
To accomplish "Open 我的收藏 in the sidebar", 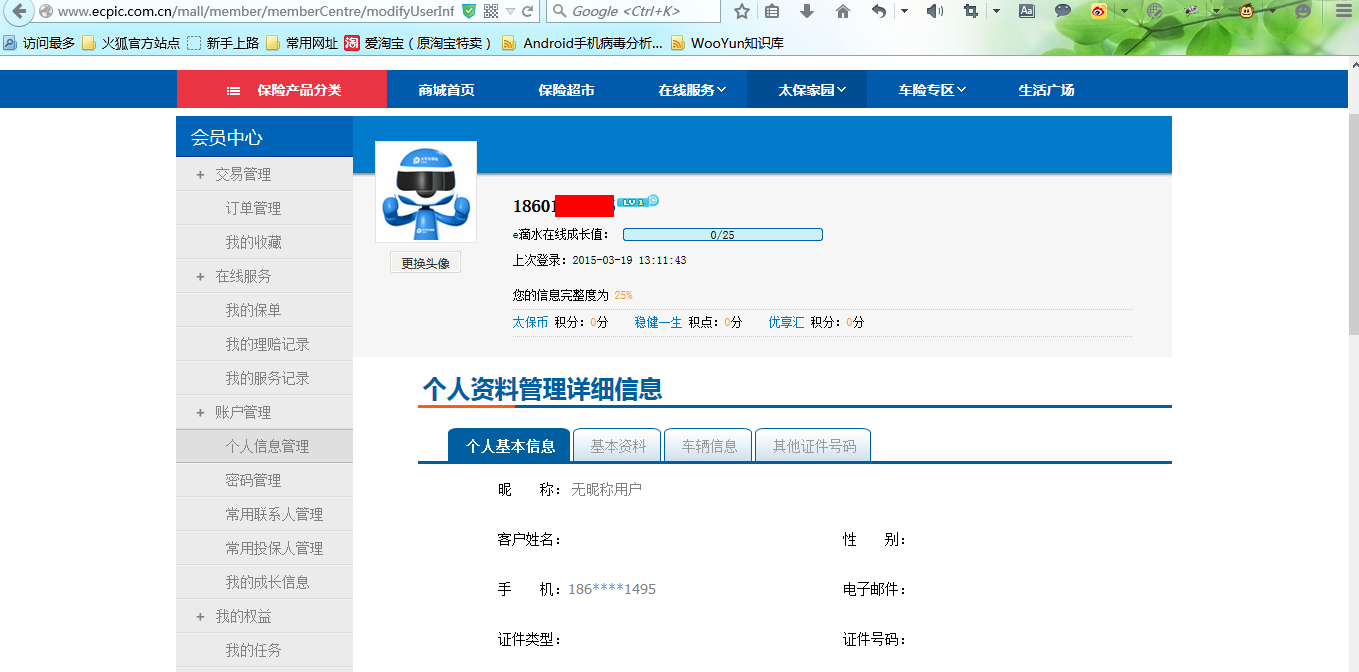I will [x=264, y=242].
